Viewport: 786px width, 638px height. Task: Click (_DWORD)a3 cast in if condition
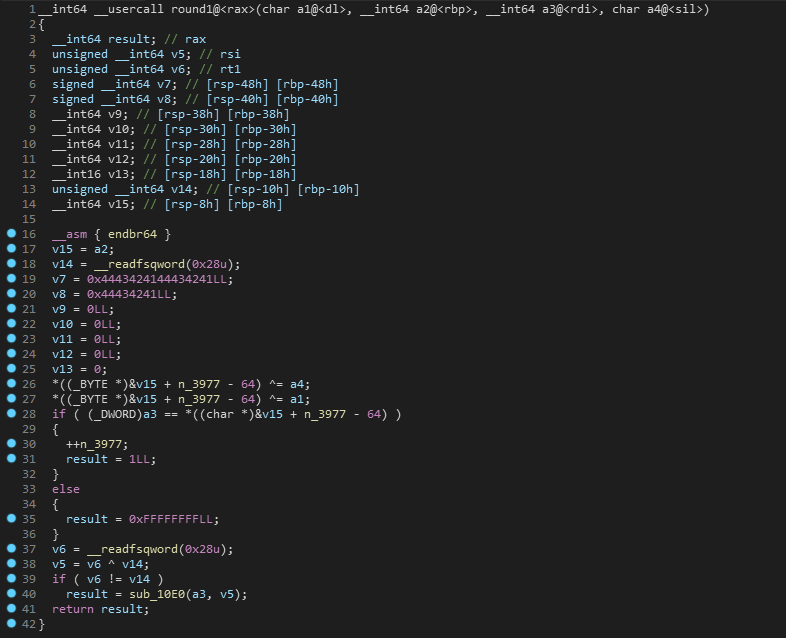click(x=122, y=414)
